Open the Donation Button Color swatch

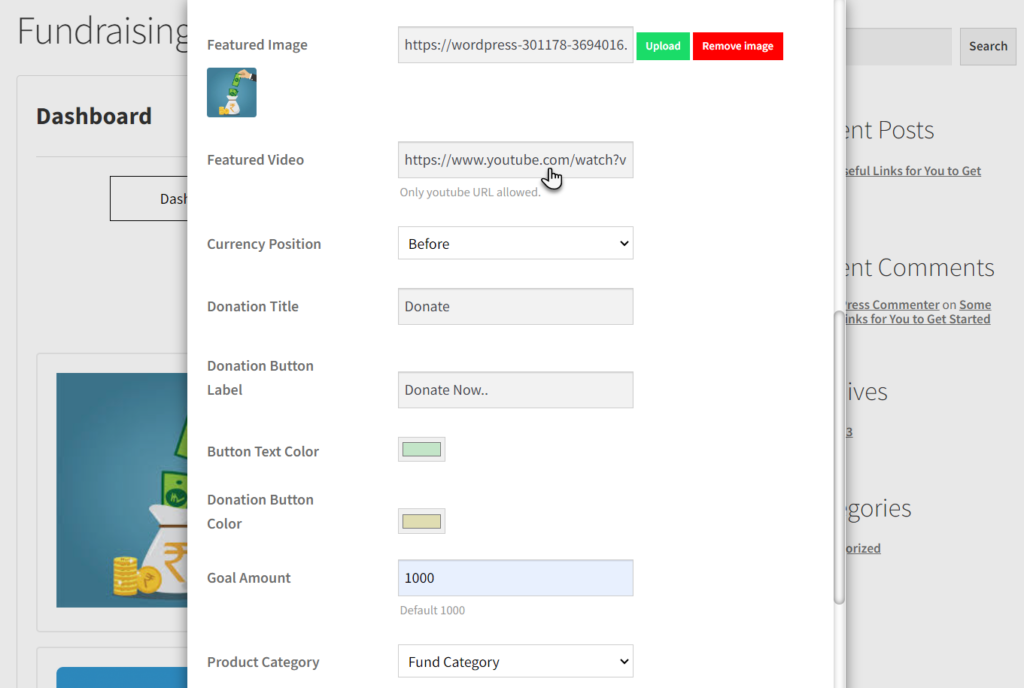point(422,522)
